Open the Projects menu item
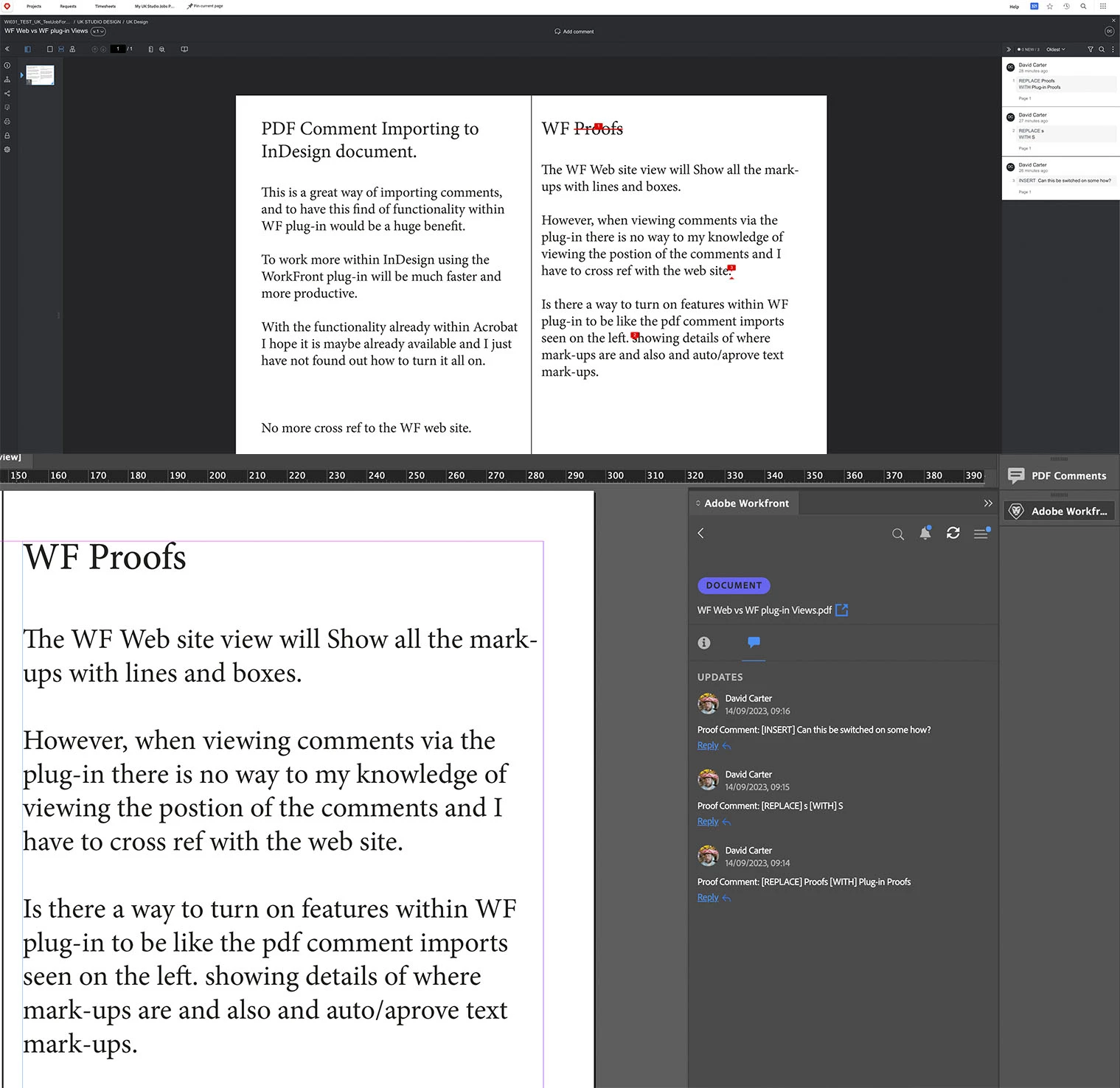The height and width of the screenshot is (1088, 1120). (x=34, y=6)
